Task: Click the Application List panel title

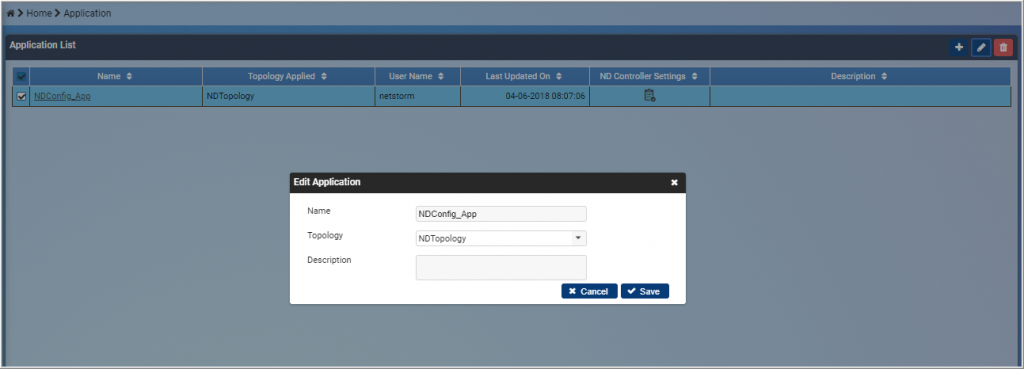Action: click(x=42, y=45)
